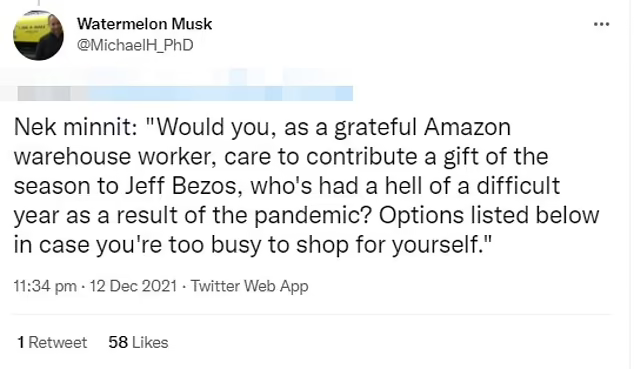This screenshot has height=369, width=634.
Task: Open the Twitter Web App source link
Action: coord(249,286)
